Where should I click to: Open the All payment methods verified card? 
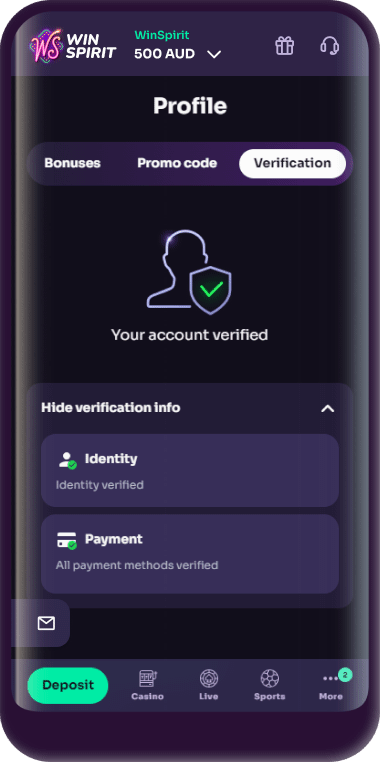point(190,554)
